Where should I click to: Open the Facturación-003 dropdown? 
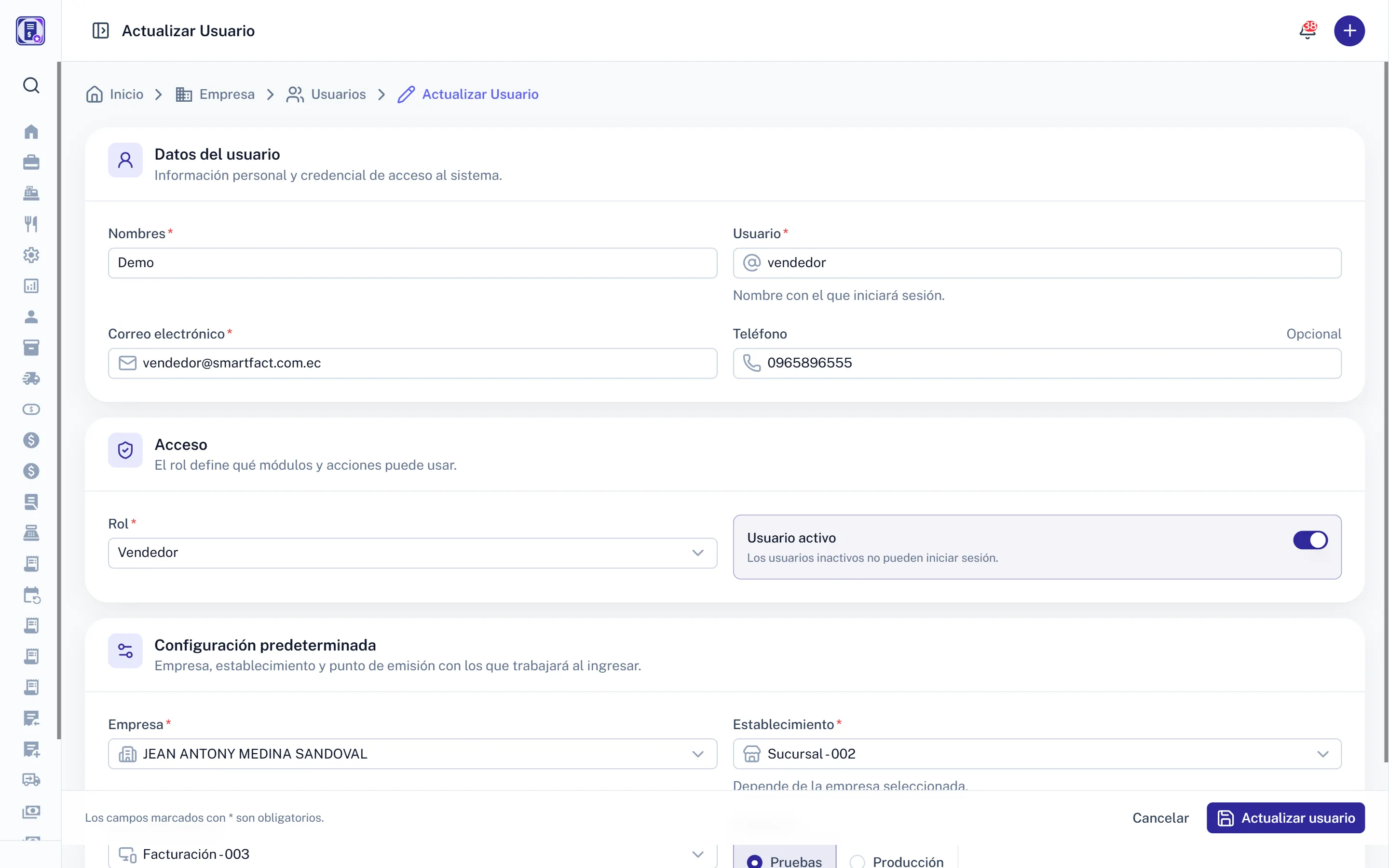click(x=412, y=855)
